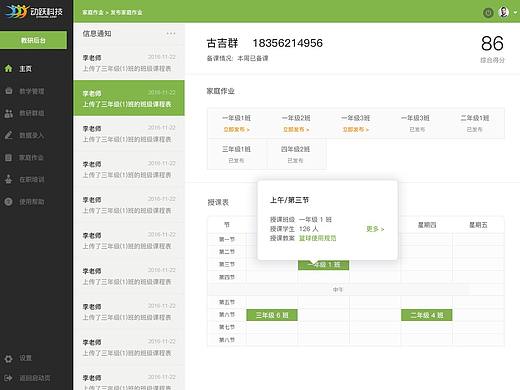The image size is (520, 390).
Task: Open 数据录入 sidebar menu item
Action: tap(31, 135)
